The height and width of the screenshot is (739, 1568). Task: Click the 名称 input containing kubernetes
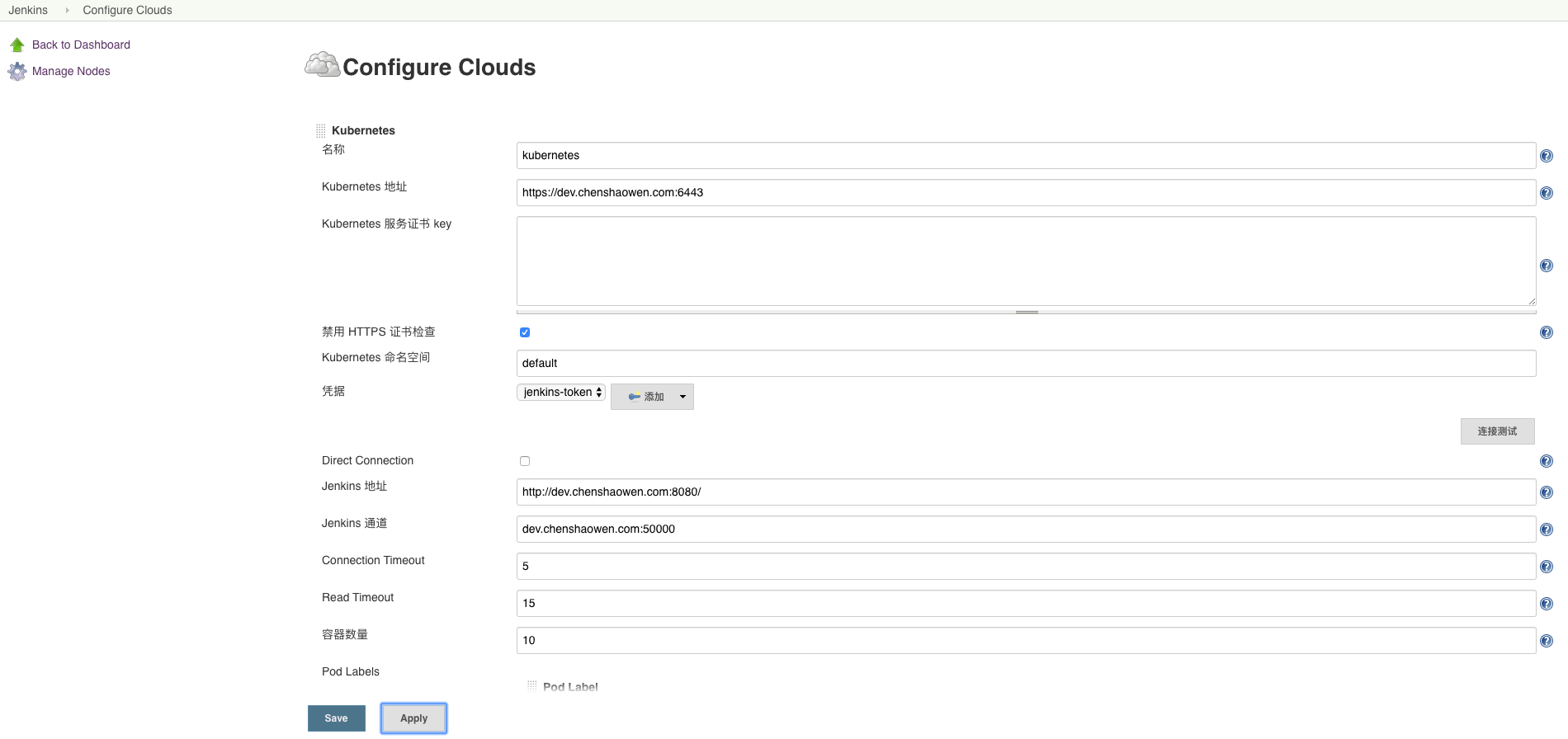pos(1026,156)
